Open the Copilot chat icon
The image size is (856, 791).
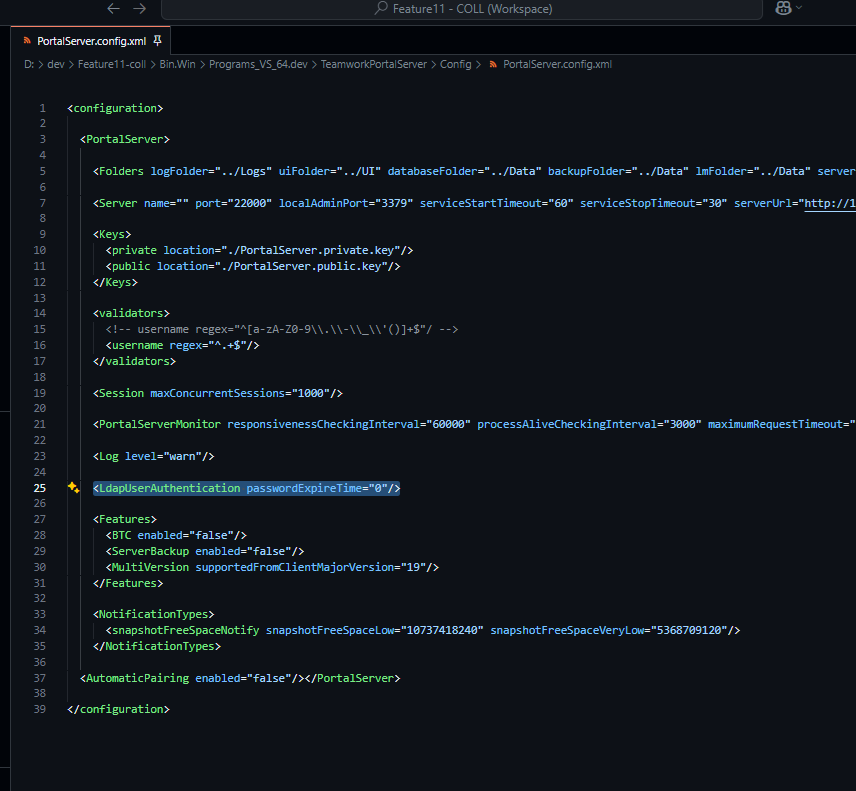(x=783, y=8)
